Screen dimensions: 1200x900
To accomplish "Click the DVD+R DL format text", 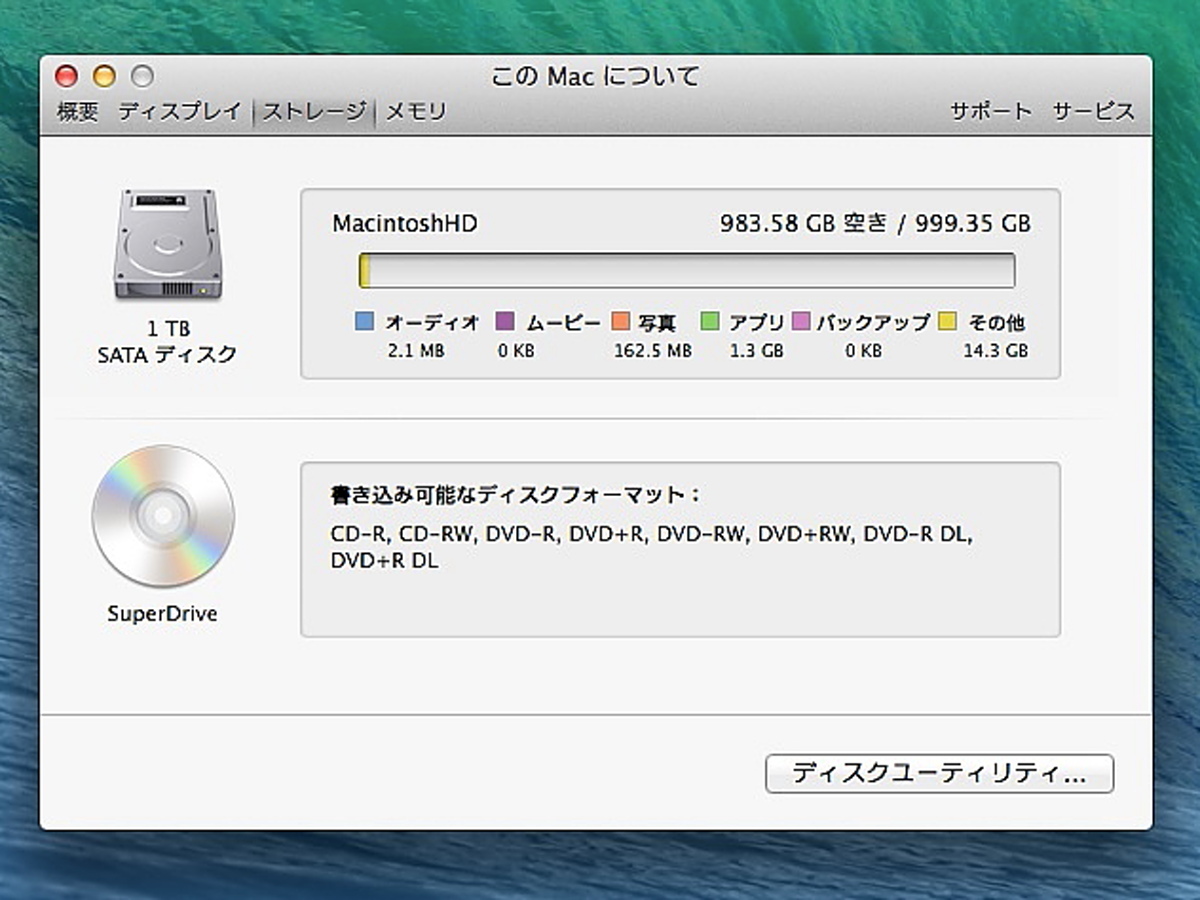I will pyautogui.click(x=384, y=561).
